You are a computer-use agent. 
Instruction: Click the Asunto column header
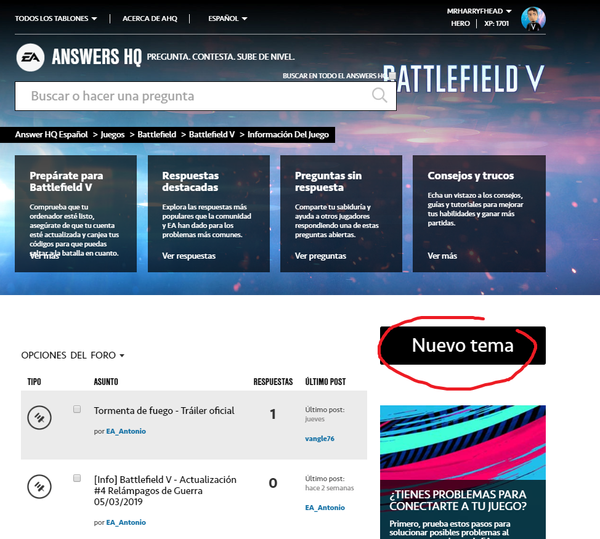(106, 382)
